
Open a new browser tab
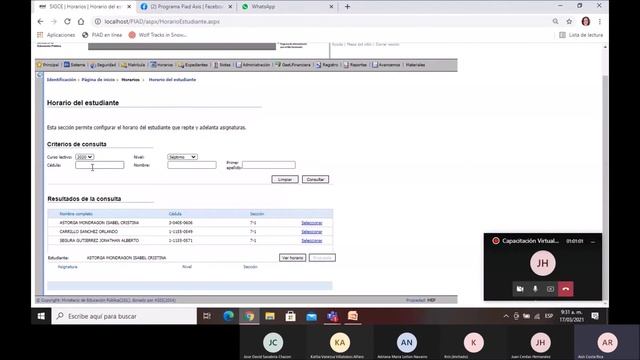pos(347,7)
